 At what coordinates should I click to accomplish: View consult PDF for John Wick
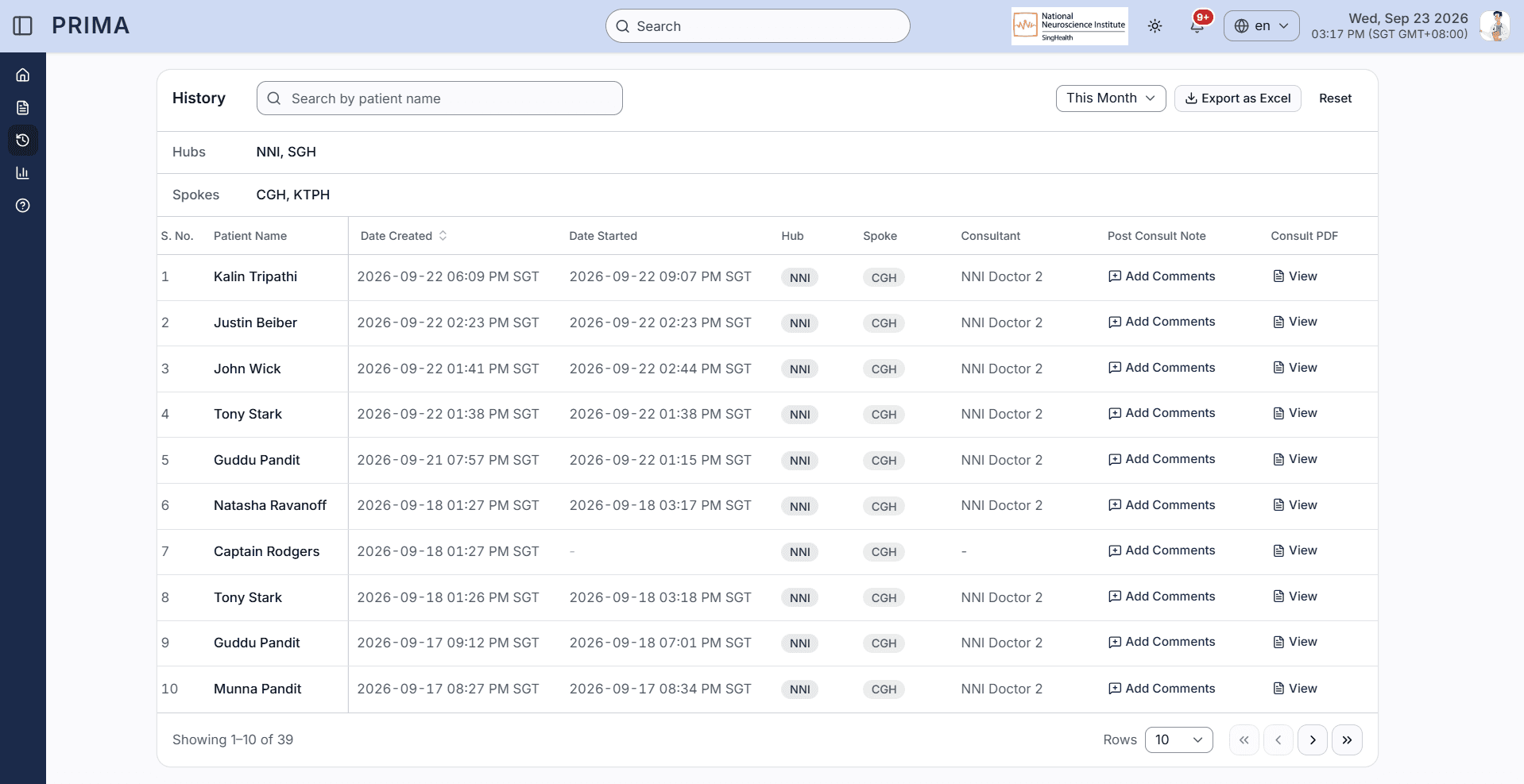(x=1294, y=368)
